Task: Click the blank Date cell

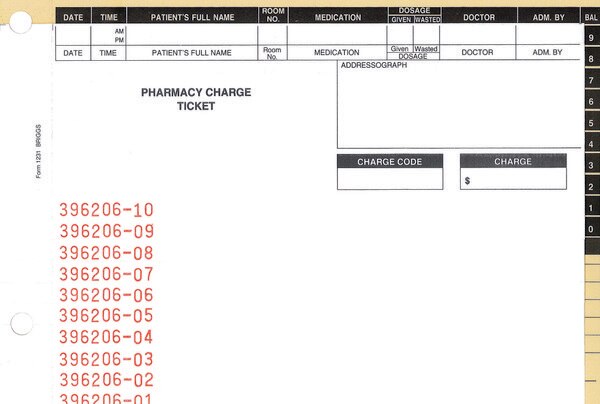Action: pyautogui.click(x=73, y=35)
